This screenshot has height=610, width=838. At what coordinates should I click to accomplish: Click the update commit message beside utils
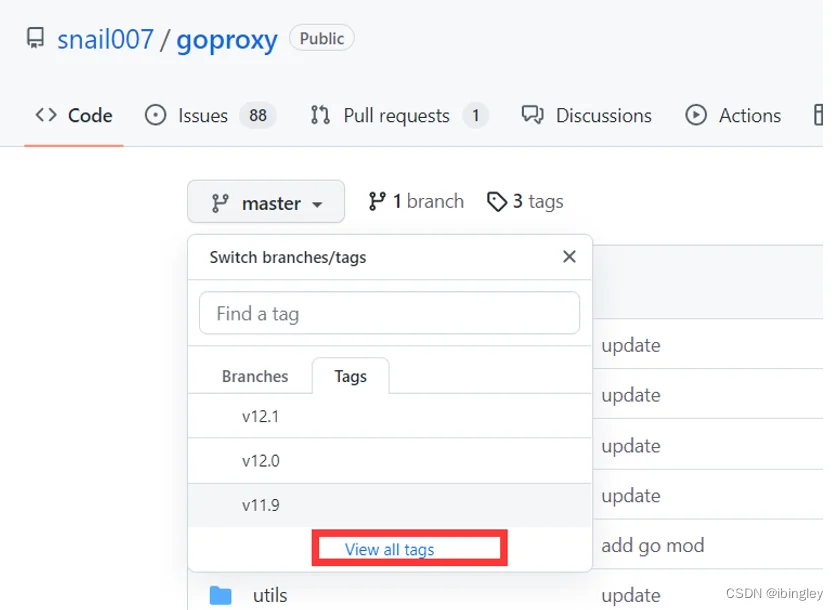(631, 595)
